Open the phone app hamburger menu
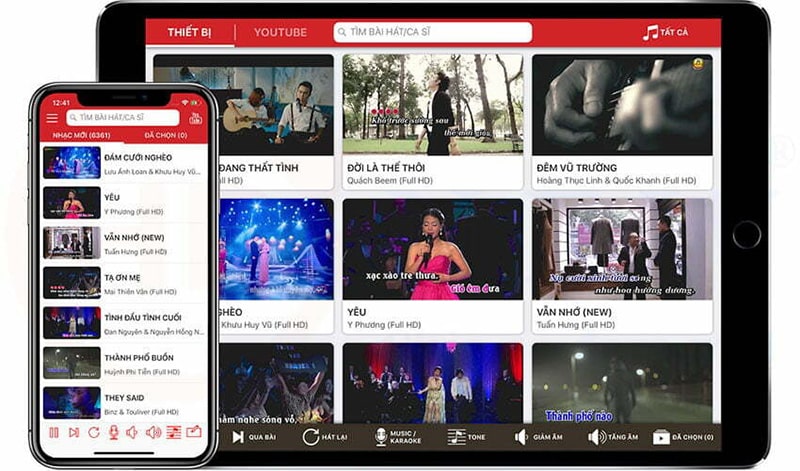This screenshot has width=800, height=471. click(52, 118)
